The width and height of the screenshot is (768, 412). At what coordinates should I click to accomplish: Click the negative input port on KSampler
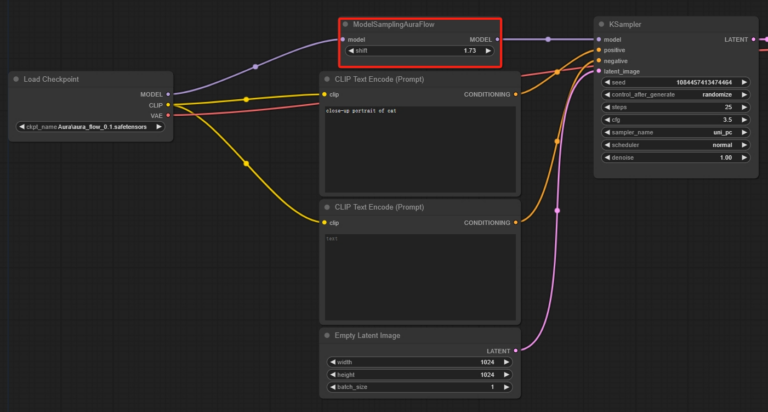click(598, 60)
